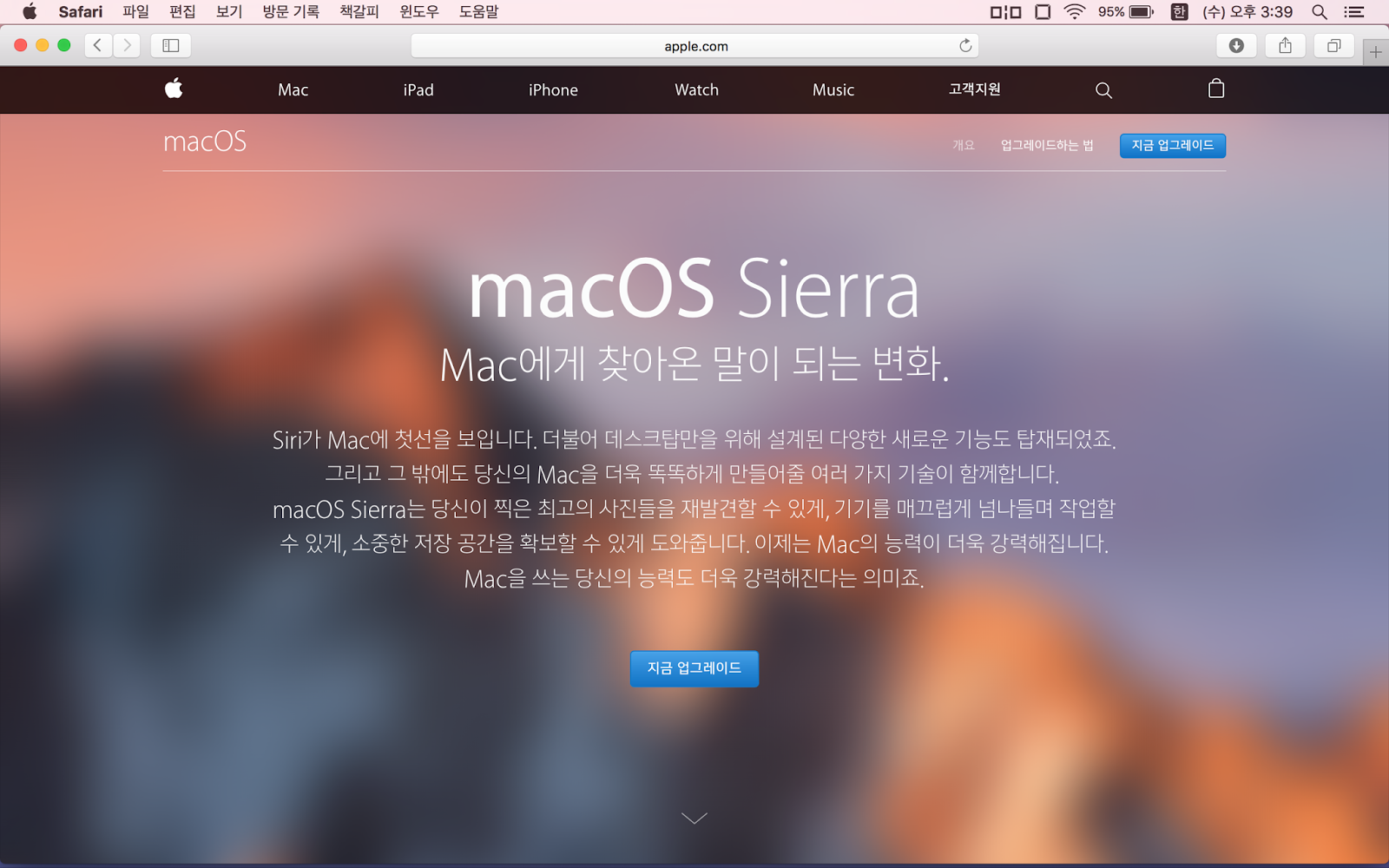1389x868 pixels.
Task: Open the Watch section
Action: pyautogui.click(x=697, y=89)
